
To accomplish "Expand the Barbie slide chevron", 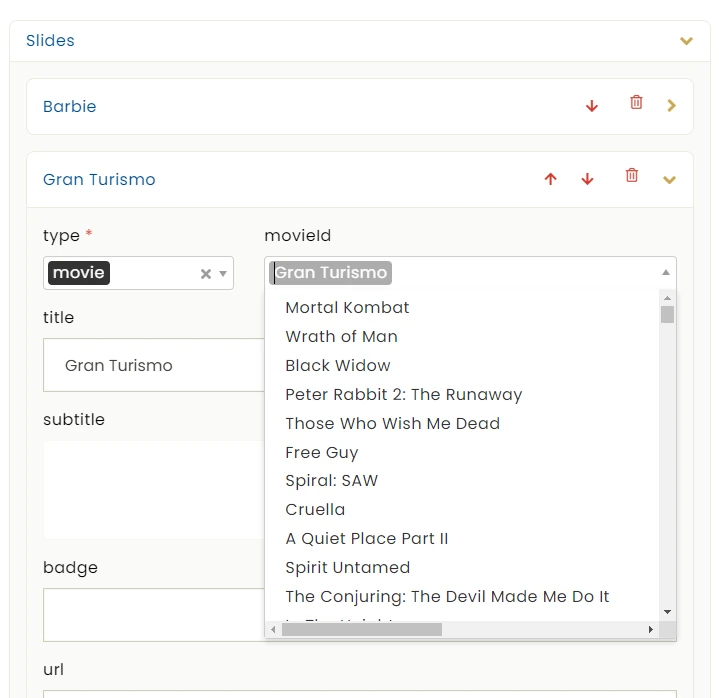I will tap(671, 106).
